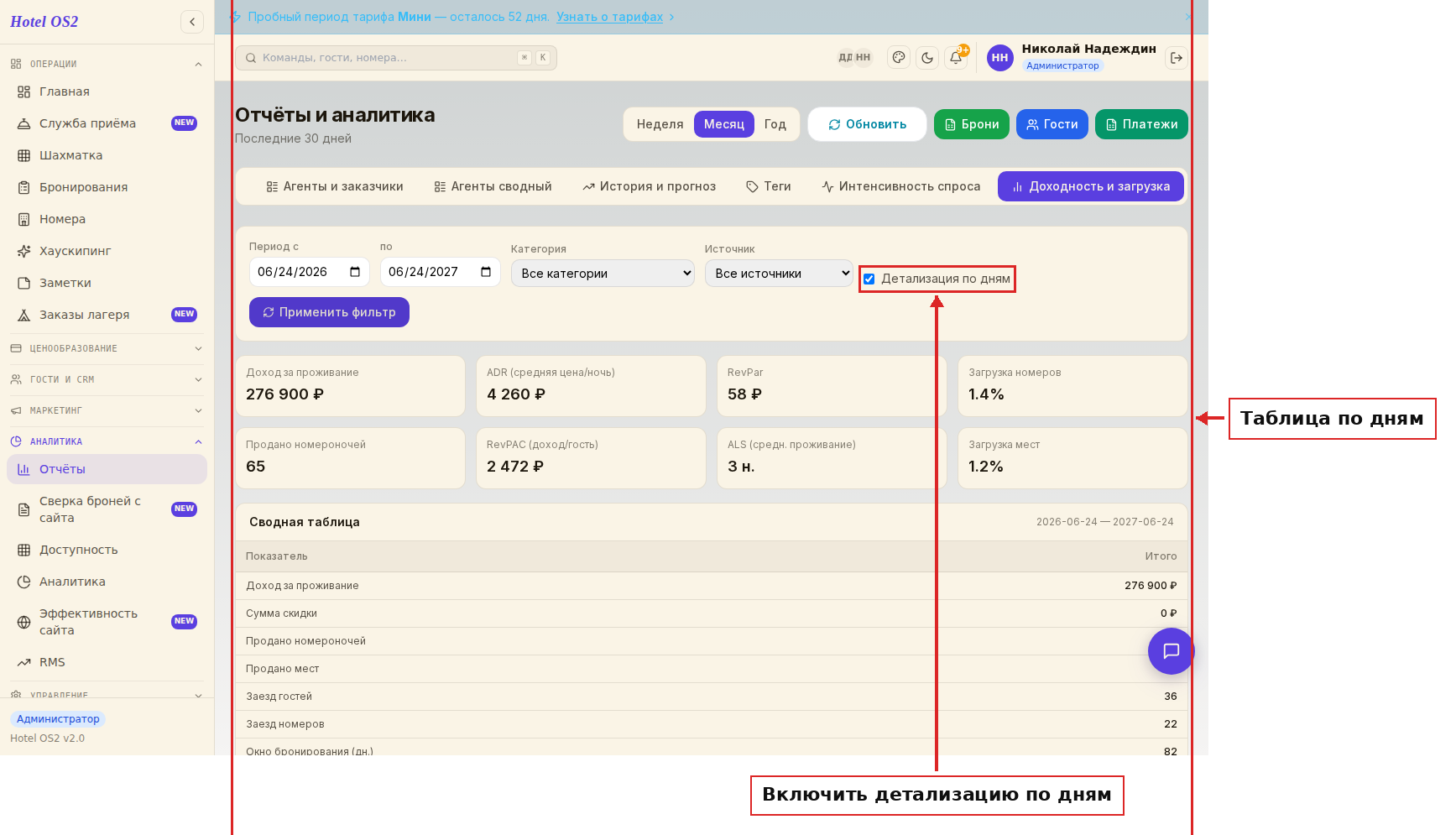
Task: Click Брони export button
Action: click(972, 124)
